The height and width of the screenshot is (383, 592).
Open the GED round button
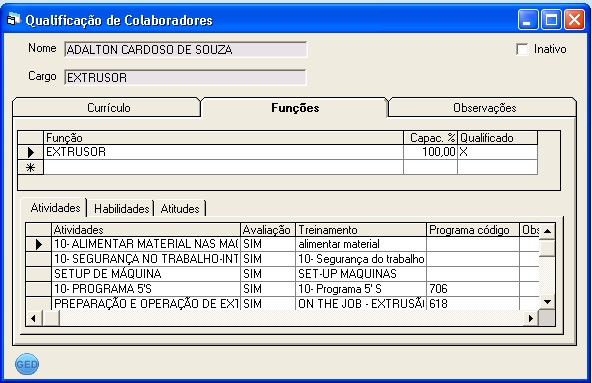pos(27,364)
